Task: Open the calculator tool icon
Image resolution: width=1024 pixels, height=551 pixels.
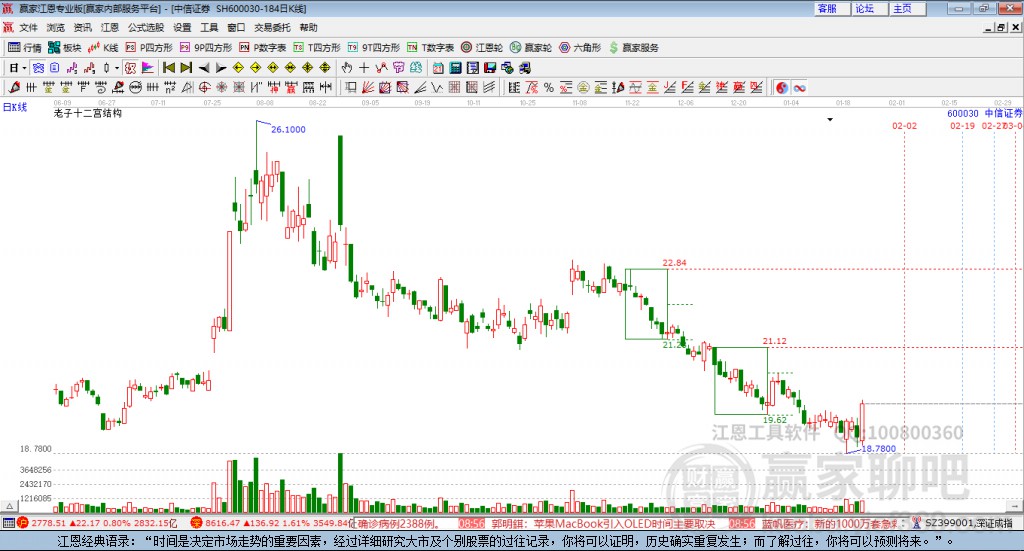Action: pyautogui.click(x=455, y=68)
